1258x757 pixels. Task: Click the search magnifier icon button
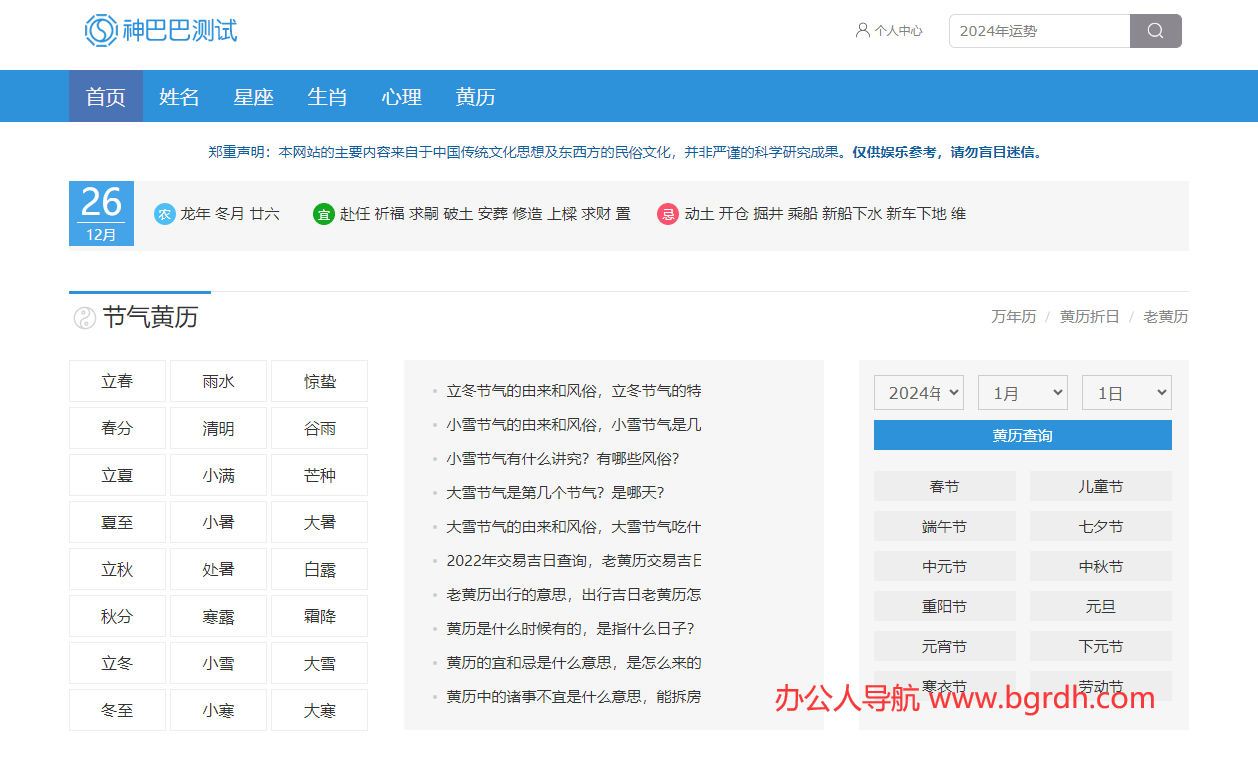(x=1155, y=31)
